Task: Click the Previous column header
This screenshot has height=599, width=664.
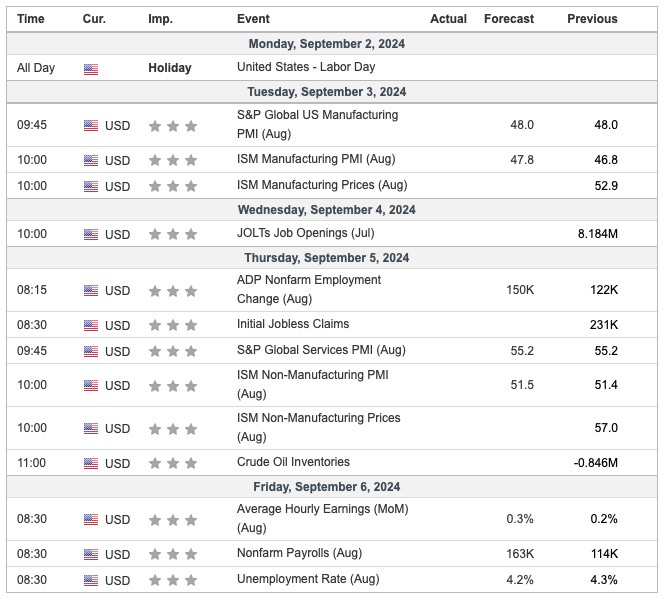Action: [x=592, y=19]
